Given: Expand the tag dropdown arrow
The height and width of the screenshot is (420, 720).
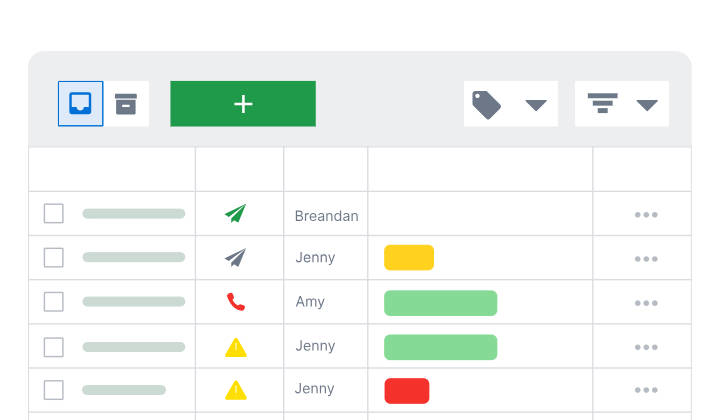Looking at the screenshot, I should (x=536, y=105).
